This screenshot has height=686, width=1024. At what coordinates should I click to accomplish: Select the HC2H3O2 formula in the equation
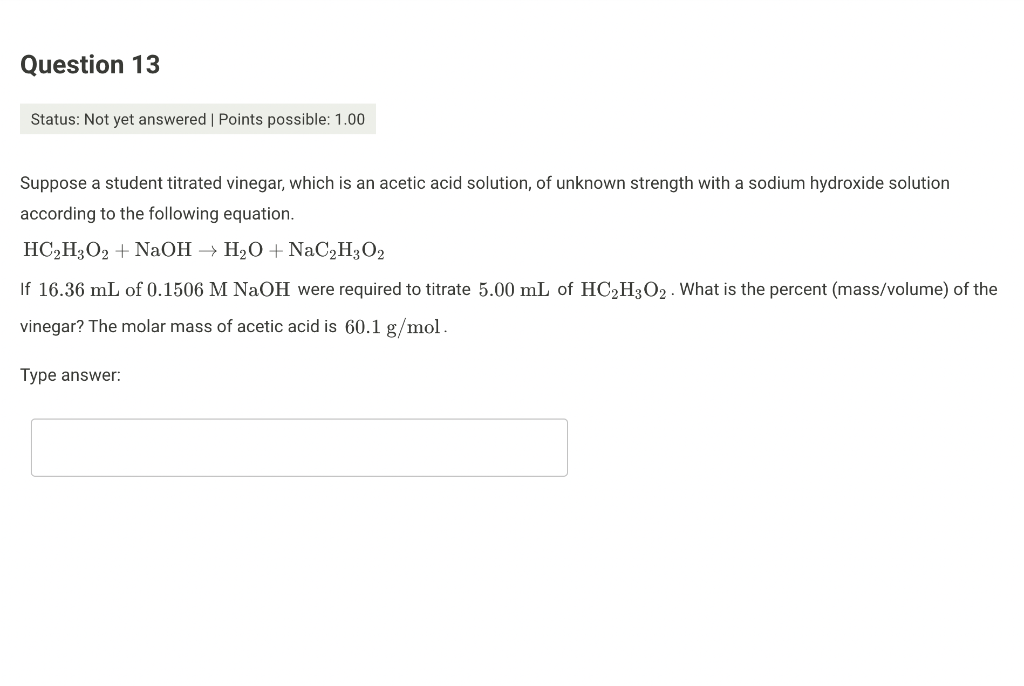(67, 249)
